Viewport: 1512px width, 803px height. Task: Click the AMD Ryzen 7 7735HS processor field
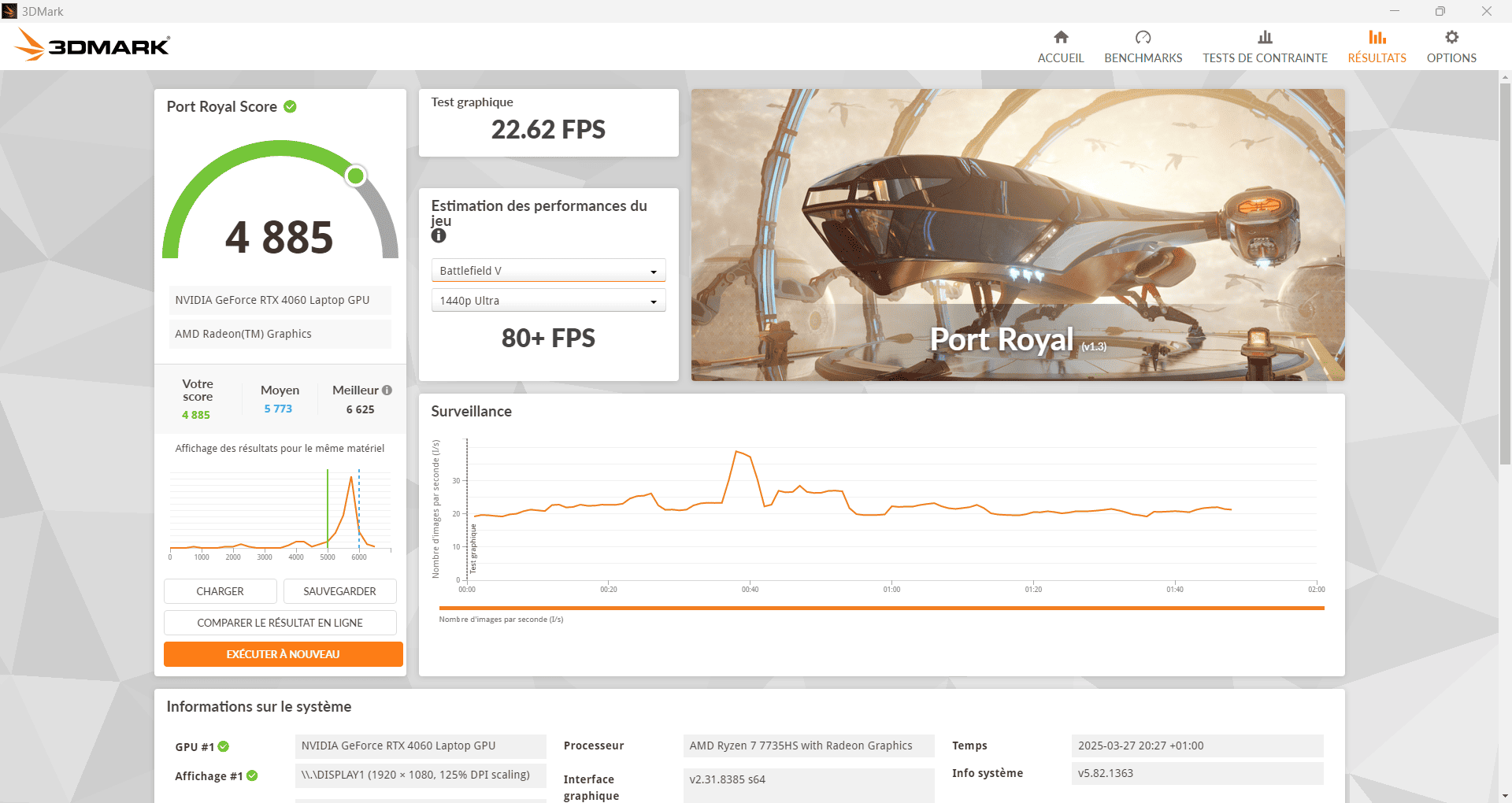(809, 746)
